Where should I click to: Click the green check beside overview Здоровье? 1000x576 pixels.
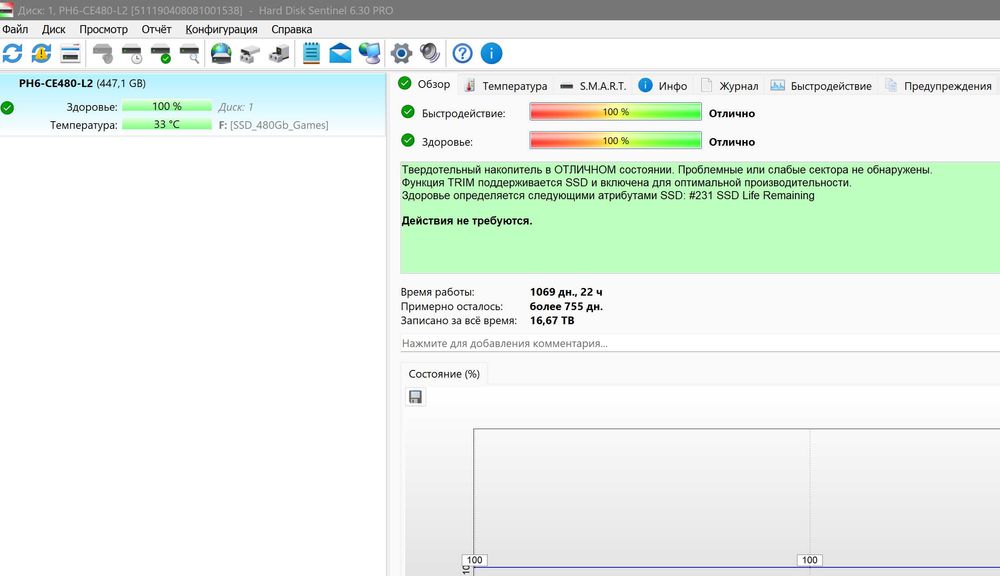[408, 140]
